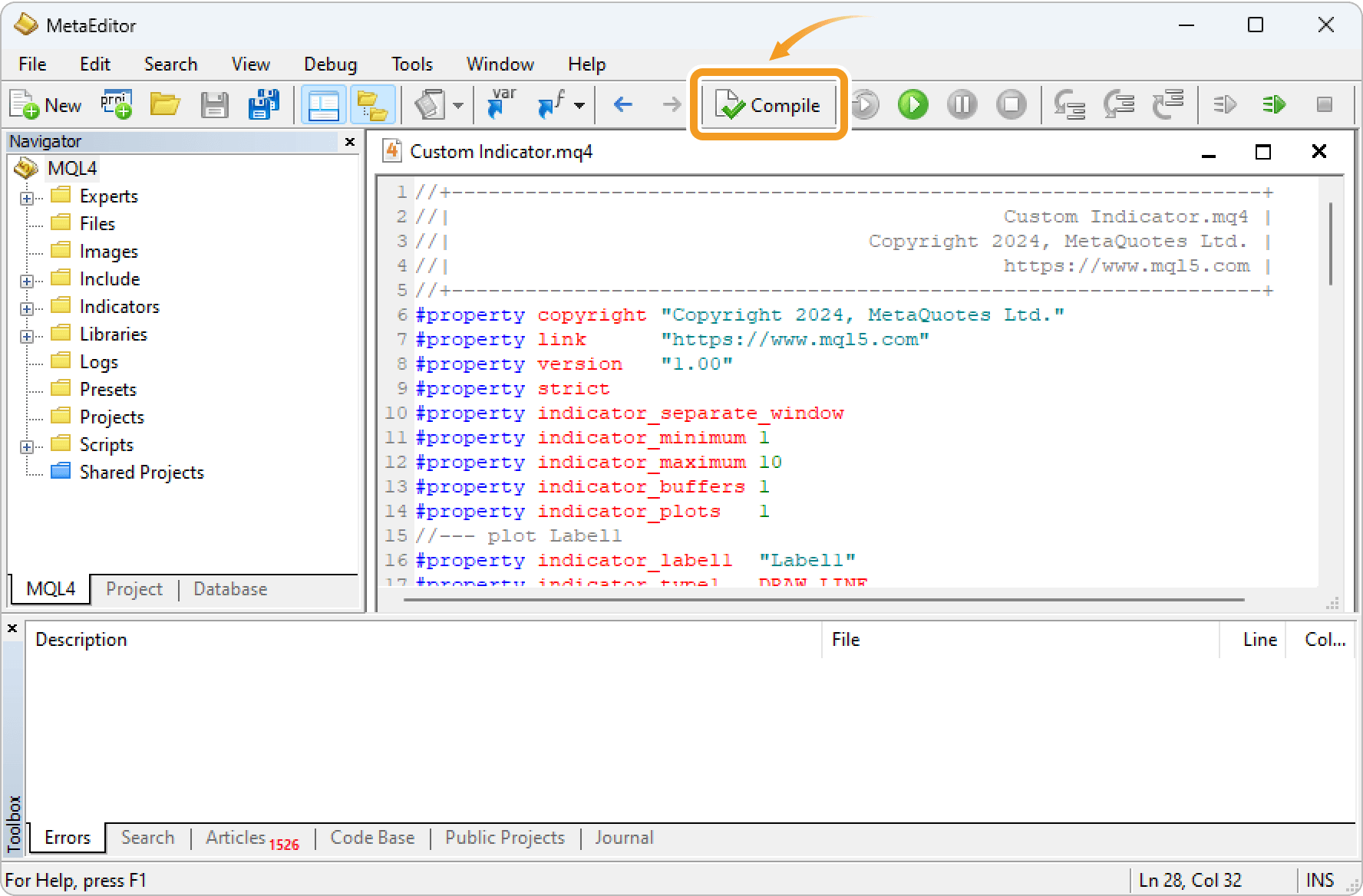Select the Projects folder
Image resolution: width=1363 pixels, height=896 pixels.
(111, 417)
